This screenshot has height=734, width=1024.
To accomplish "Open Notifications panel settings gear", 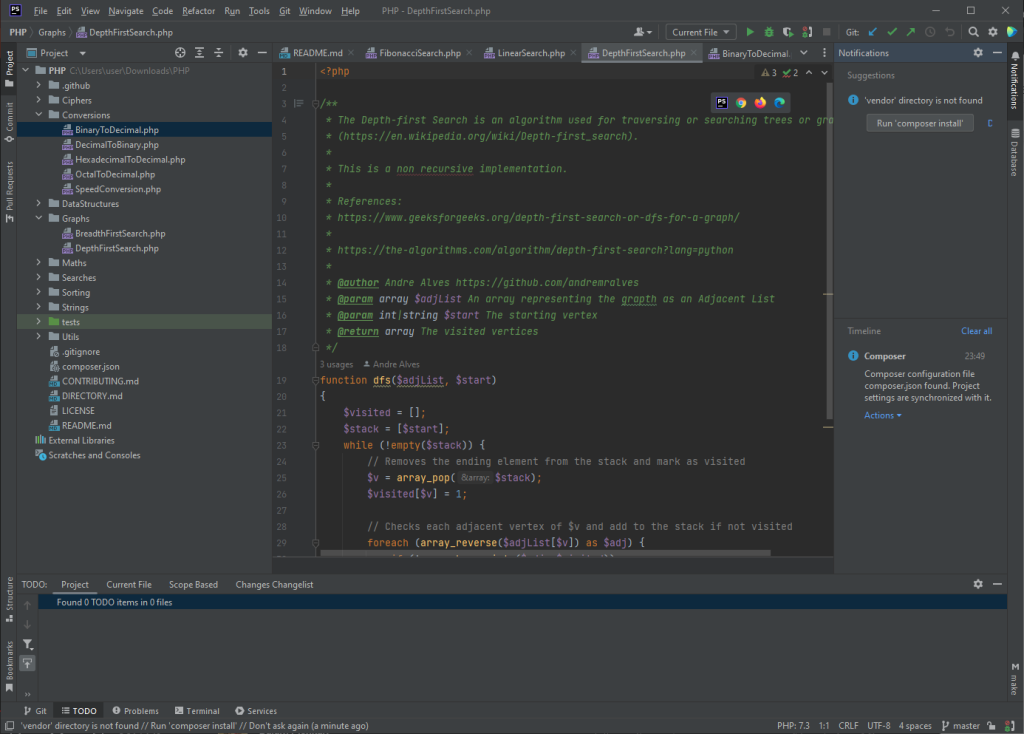I will (x=978, y=53).
